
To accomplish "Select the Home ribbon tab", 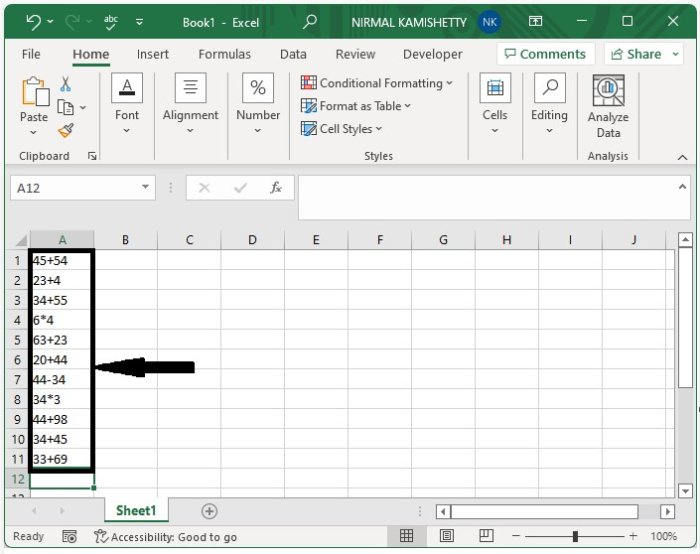I will [91, 54].
